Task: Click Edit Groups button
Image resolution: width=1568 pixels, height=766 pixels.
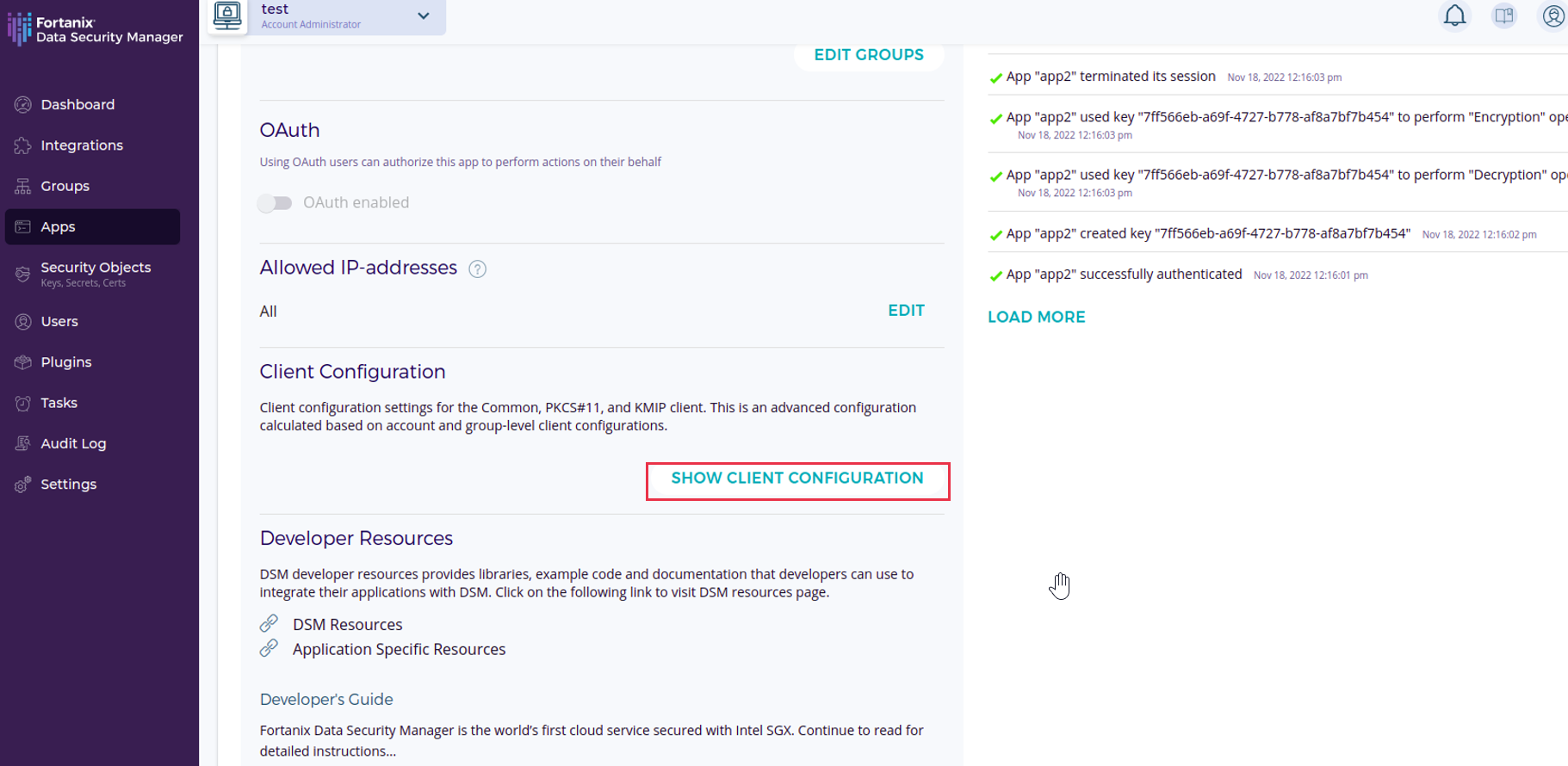Action: pyautogui.click(x=869, y=55)
